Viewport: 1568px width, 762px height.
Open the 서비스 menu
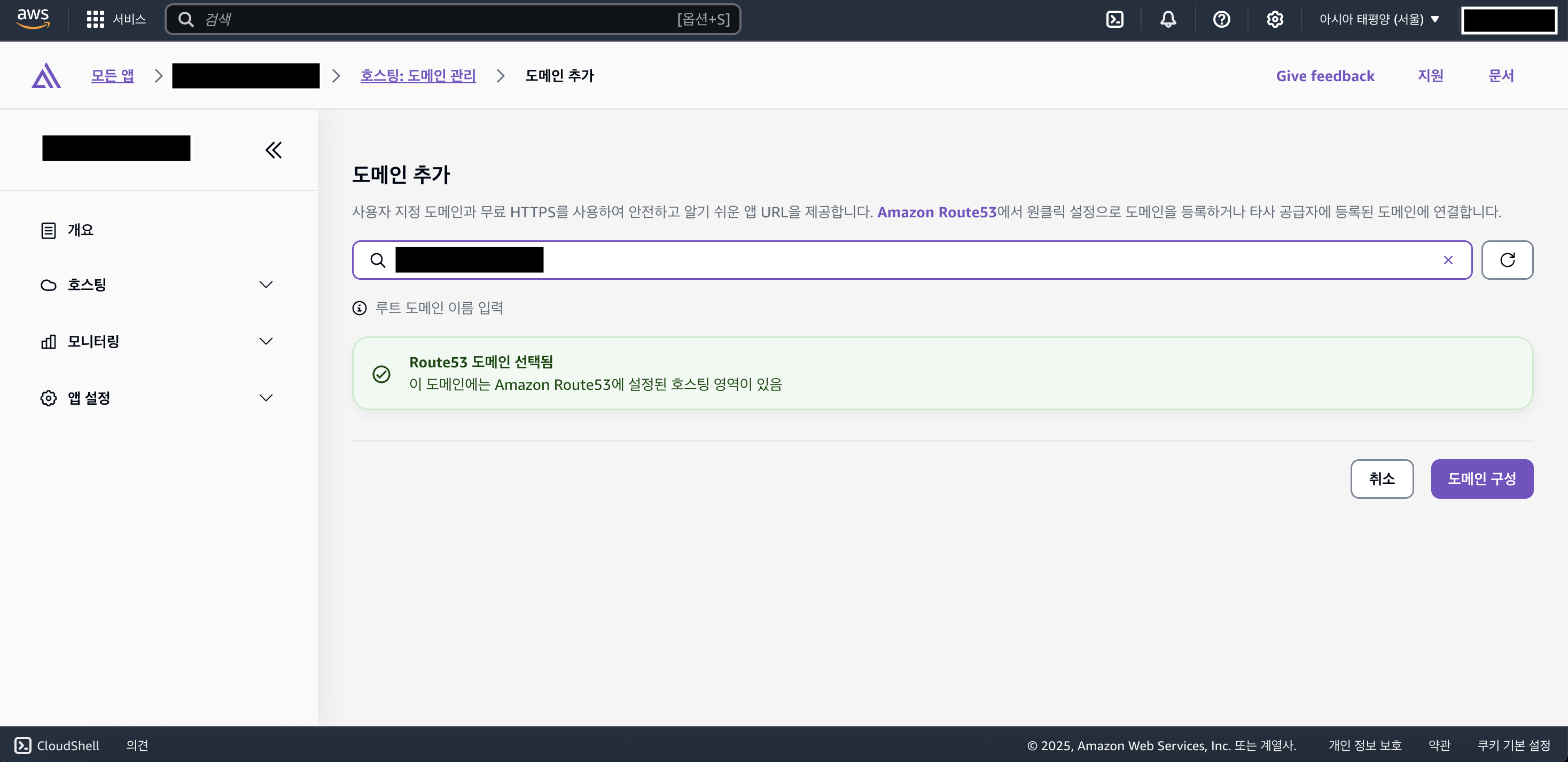pos(117,19)
